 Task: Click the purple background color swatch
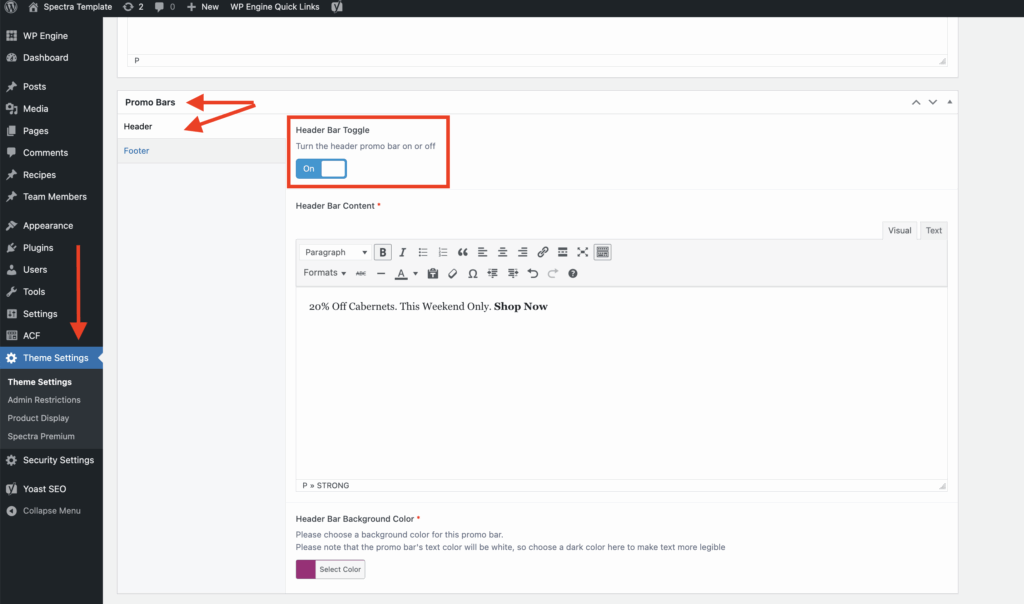click(x=306, y=570)
